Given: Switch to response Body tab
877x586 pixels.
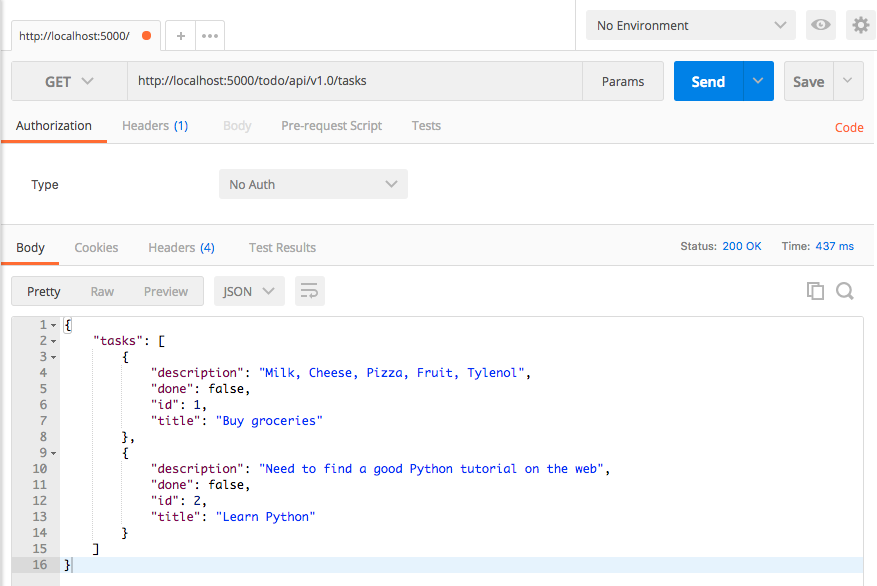Looking at the screenshot, I should click(30, 248).
